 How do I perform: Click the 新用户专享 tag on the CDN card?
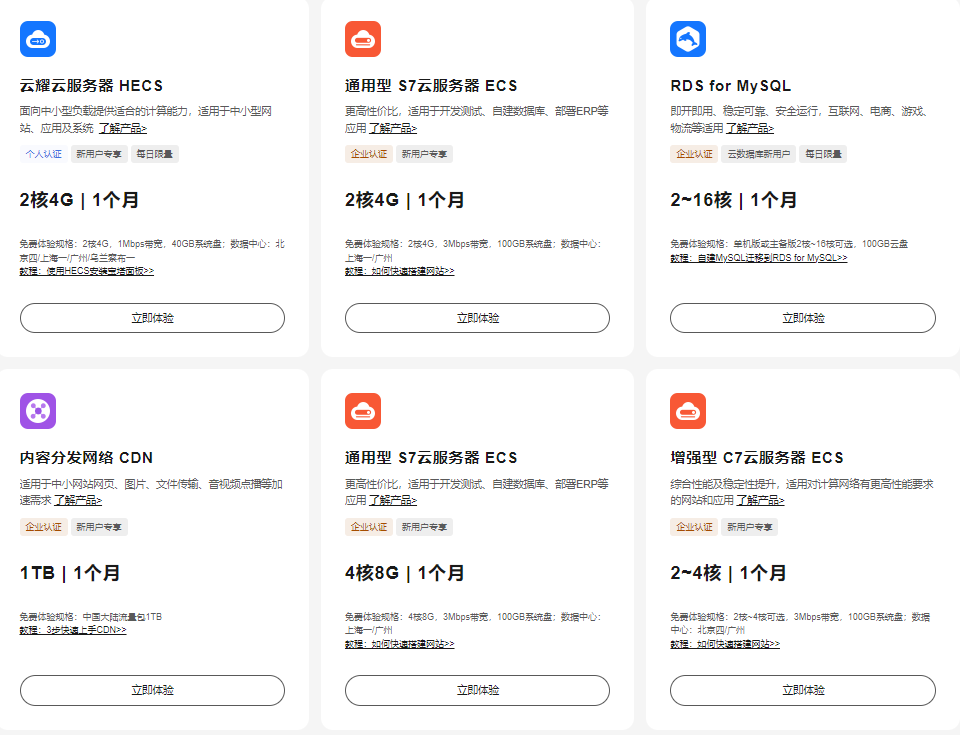pos(99,527)
